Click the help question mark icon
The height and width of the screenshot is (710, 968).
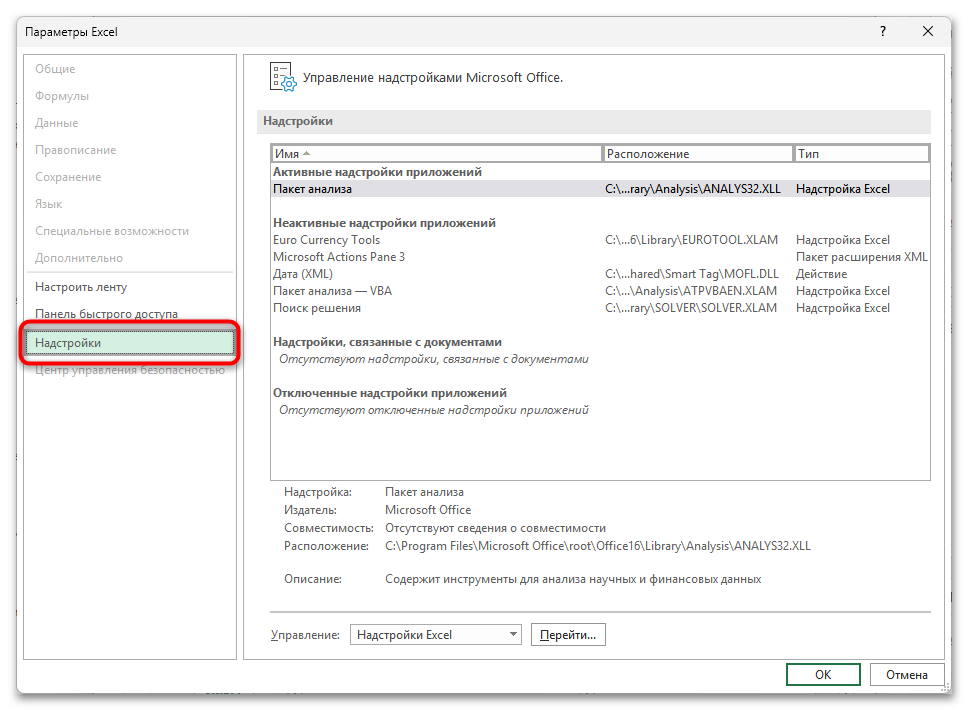pyautogui.click(x=882, y=32)
